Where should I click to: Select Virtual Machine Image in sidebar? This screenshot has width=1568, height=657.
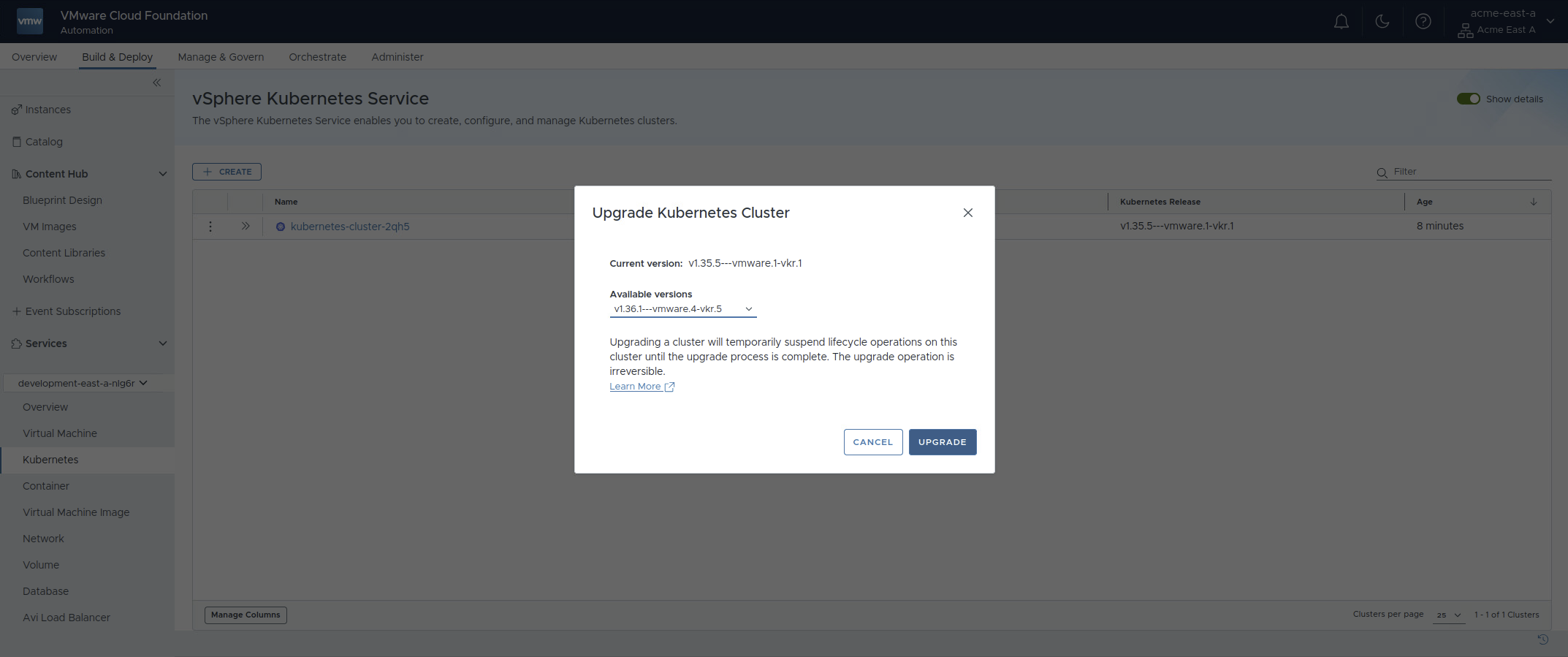click(76, 512)
